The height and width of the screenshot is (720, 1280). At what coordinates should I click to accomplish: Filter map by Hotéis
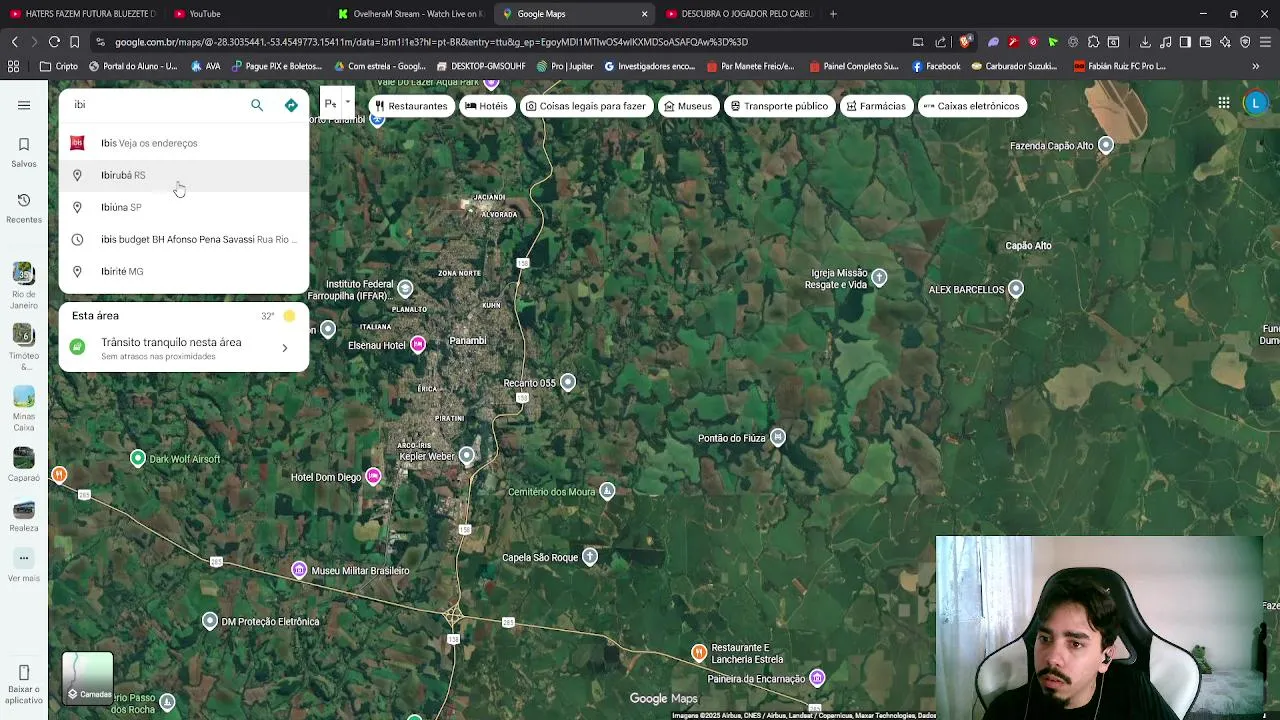[x=487, y=106]
